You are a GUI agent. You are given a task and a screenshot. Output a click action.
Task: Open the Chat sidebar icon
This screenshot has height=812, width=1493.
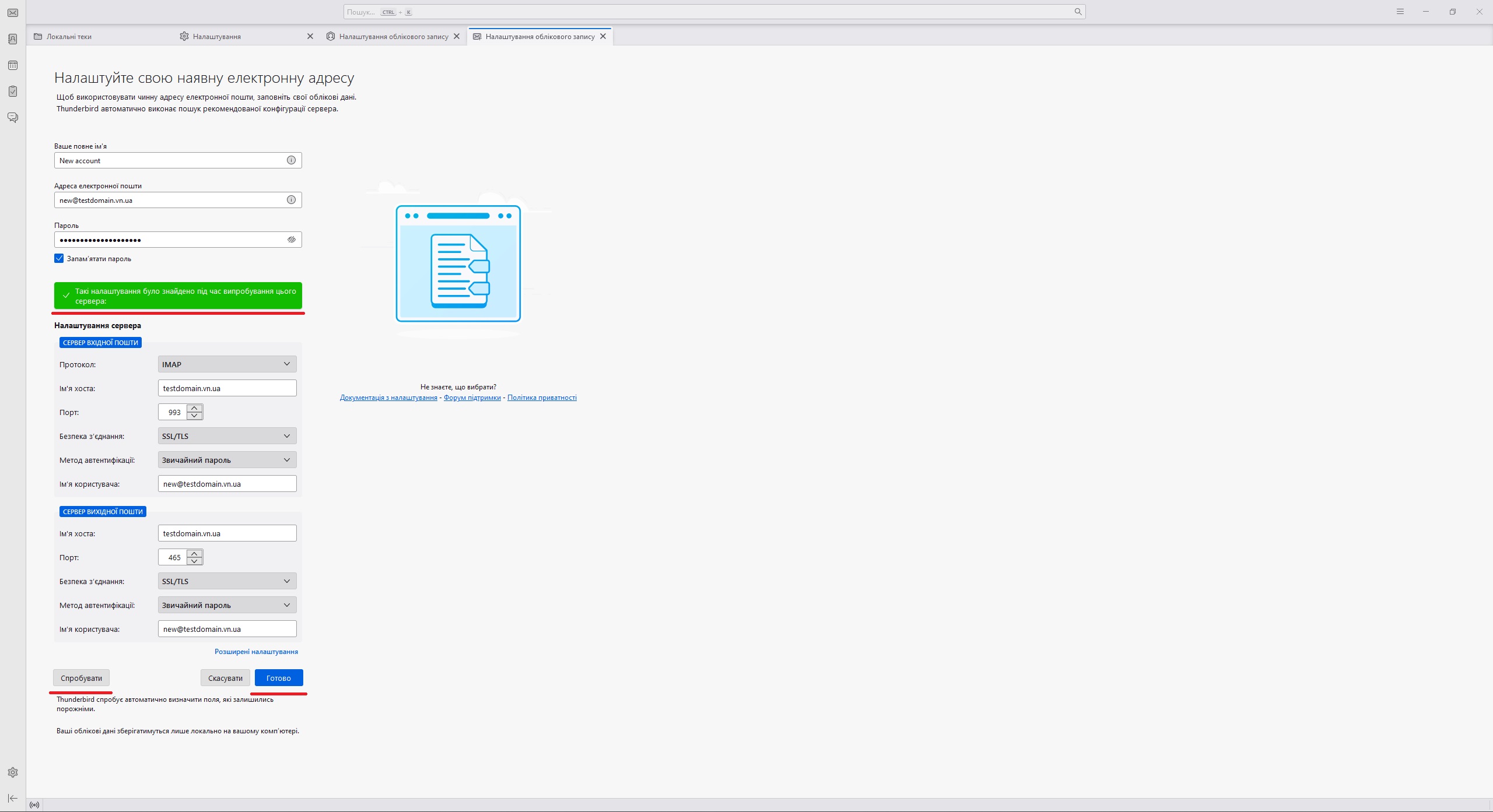click(13, 118)
